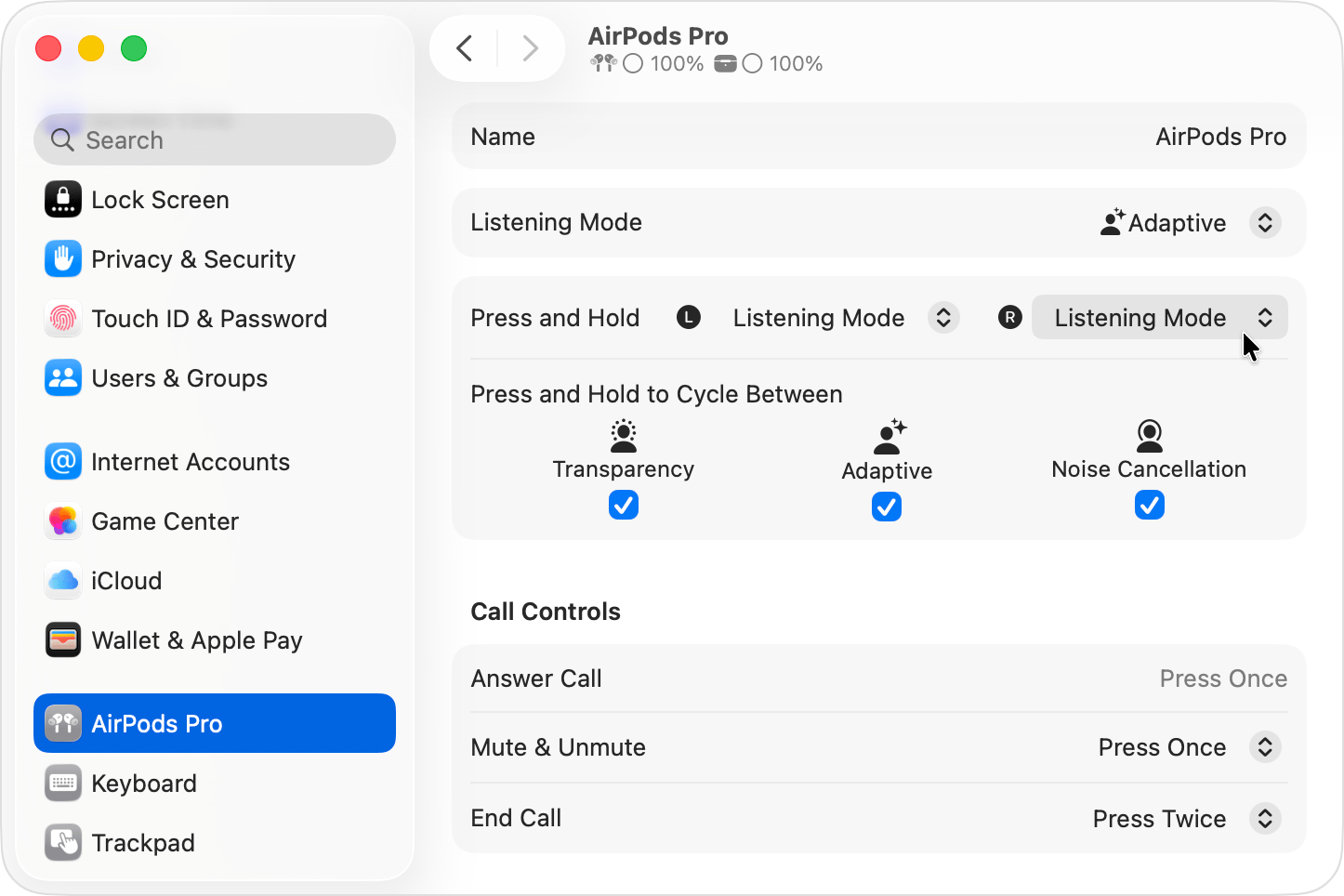
Task: Click the iCloud cloud icon
Action: pos(62,580)
